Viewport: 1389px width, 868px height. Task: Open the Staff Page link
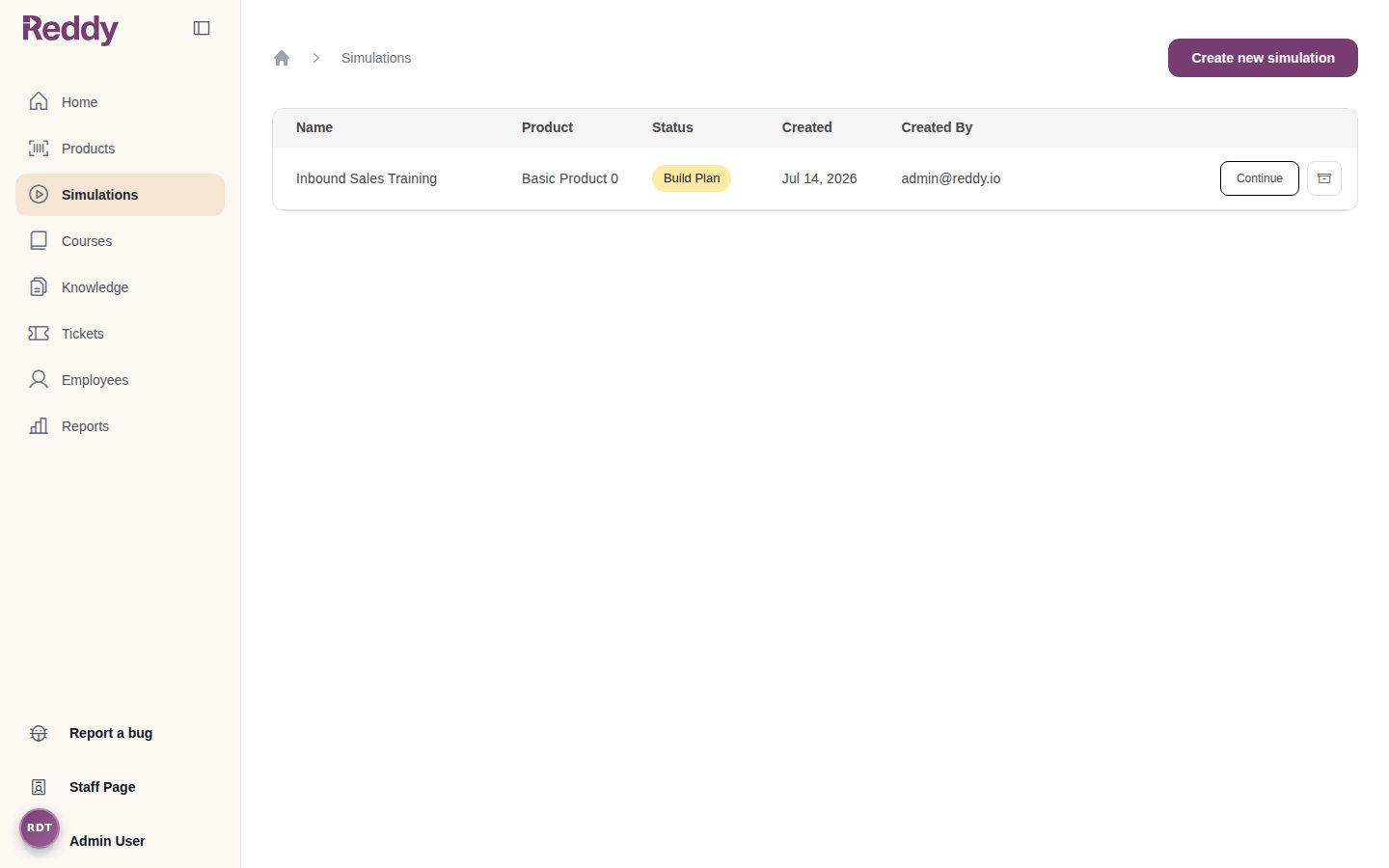pyautogui.click(x=102, y=787)
